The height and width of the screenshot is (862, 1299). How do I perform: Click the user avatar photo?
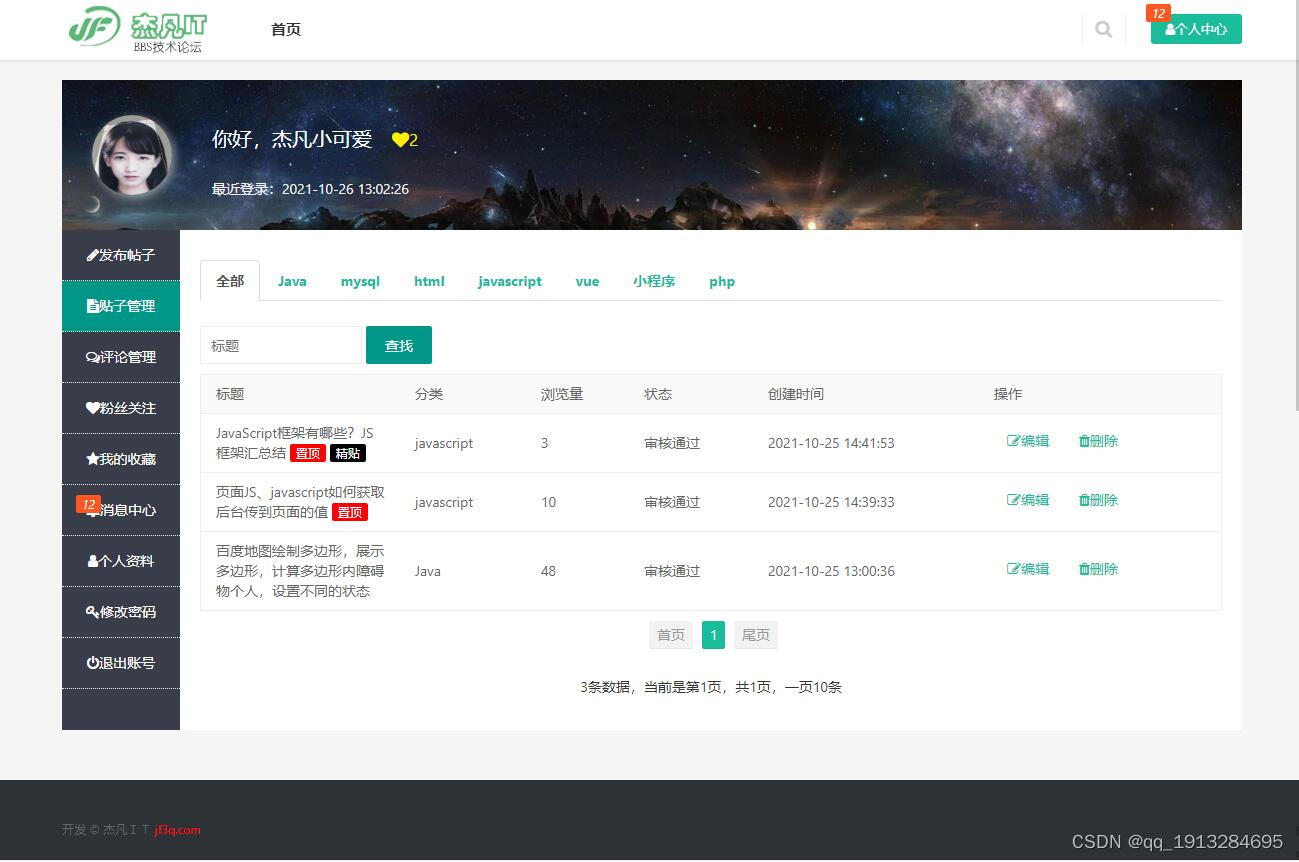click(x=132, y=156)
